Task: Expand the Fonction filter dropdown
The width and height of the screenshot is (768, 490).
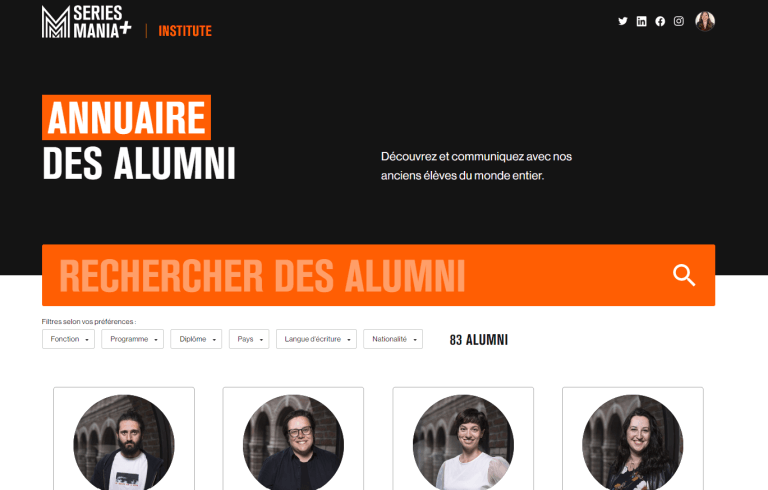Action: [69, 339]
